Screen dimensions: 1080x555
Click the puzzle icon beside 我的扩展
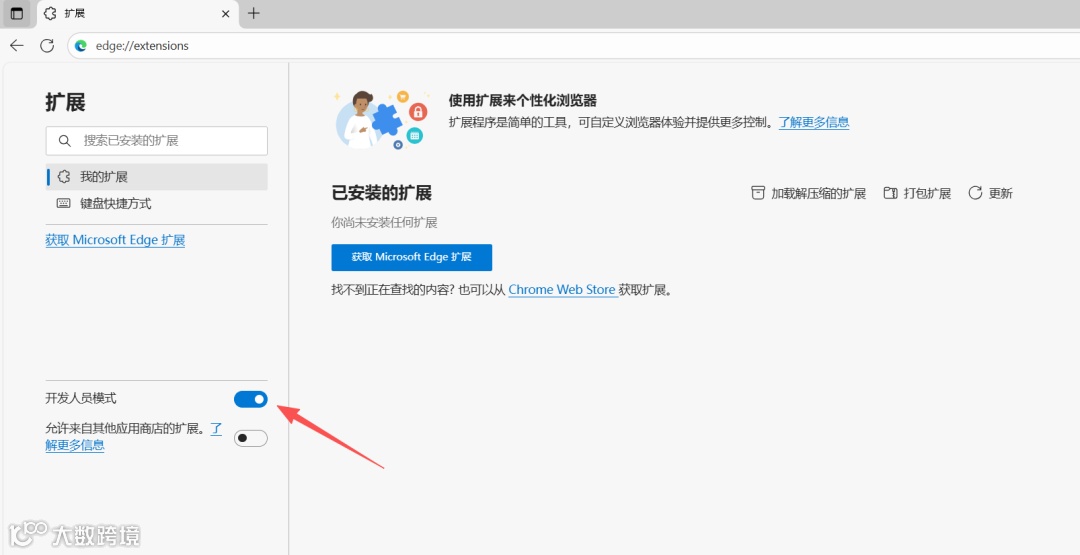pos(64,177)
